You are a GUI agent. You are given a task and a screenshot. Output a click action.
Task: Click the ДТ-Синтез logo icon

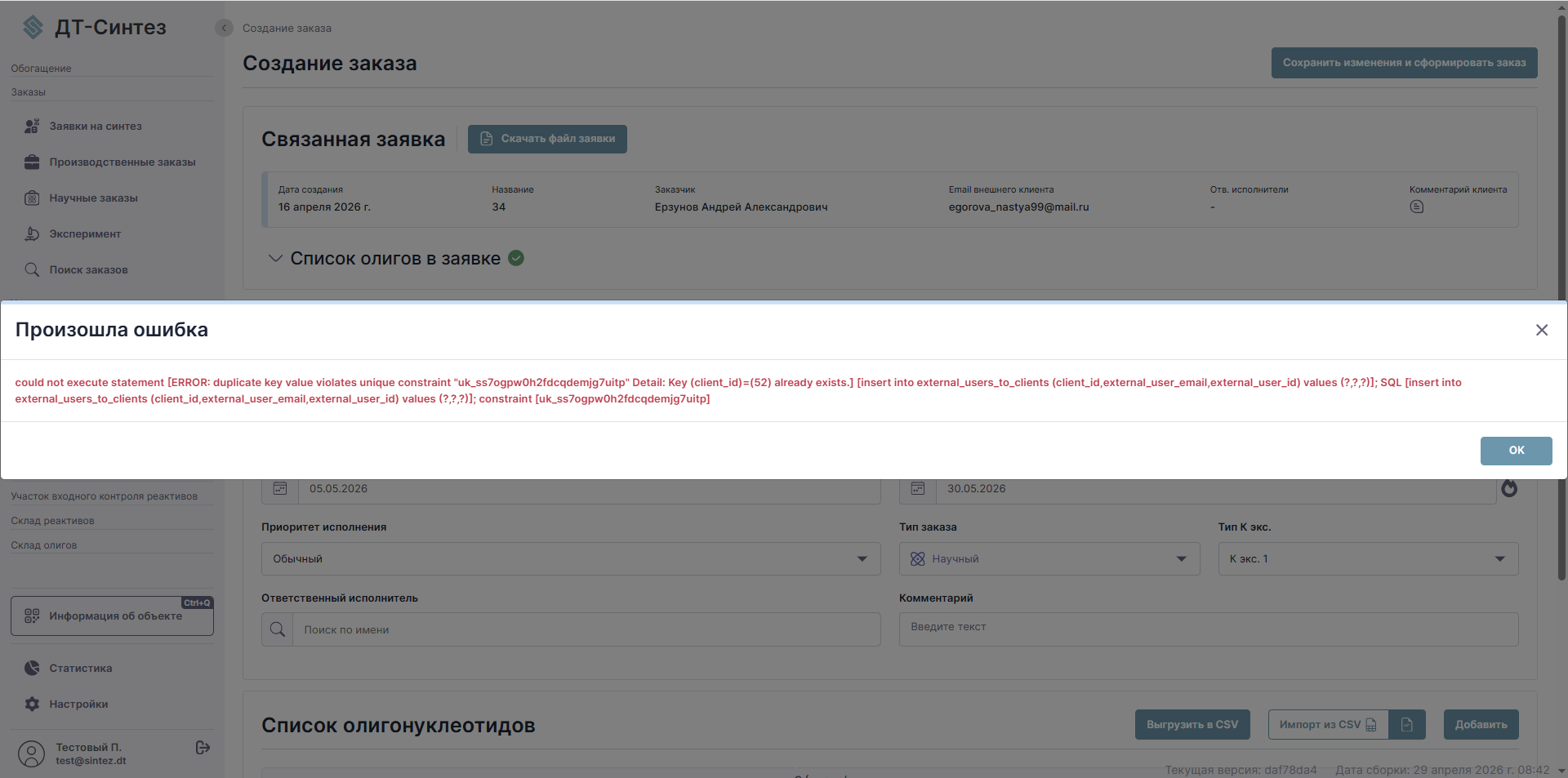click(33, 27)
